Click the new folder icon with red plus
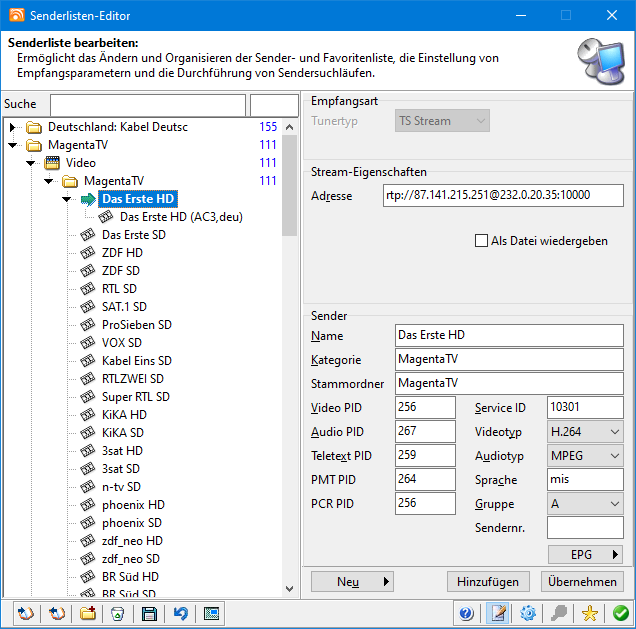The width and height of the screenshot is (636, 629). coord(88,613)
